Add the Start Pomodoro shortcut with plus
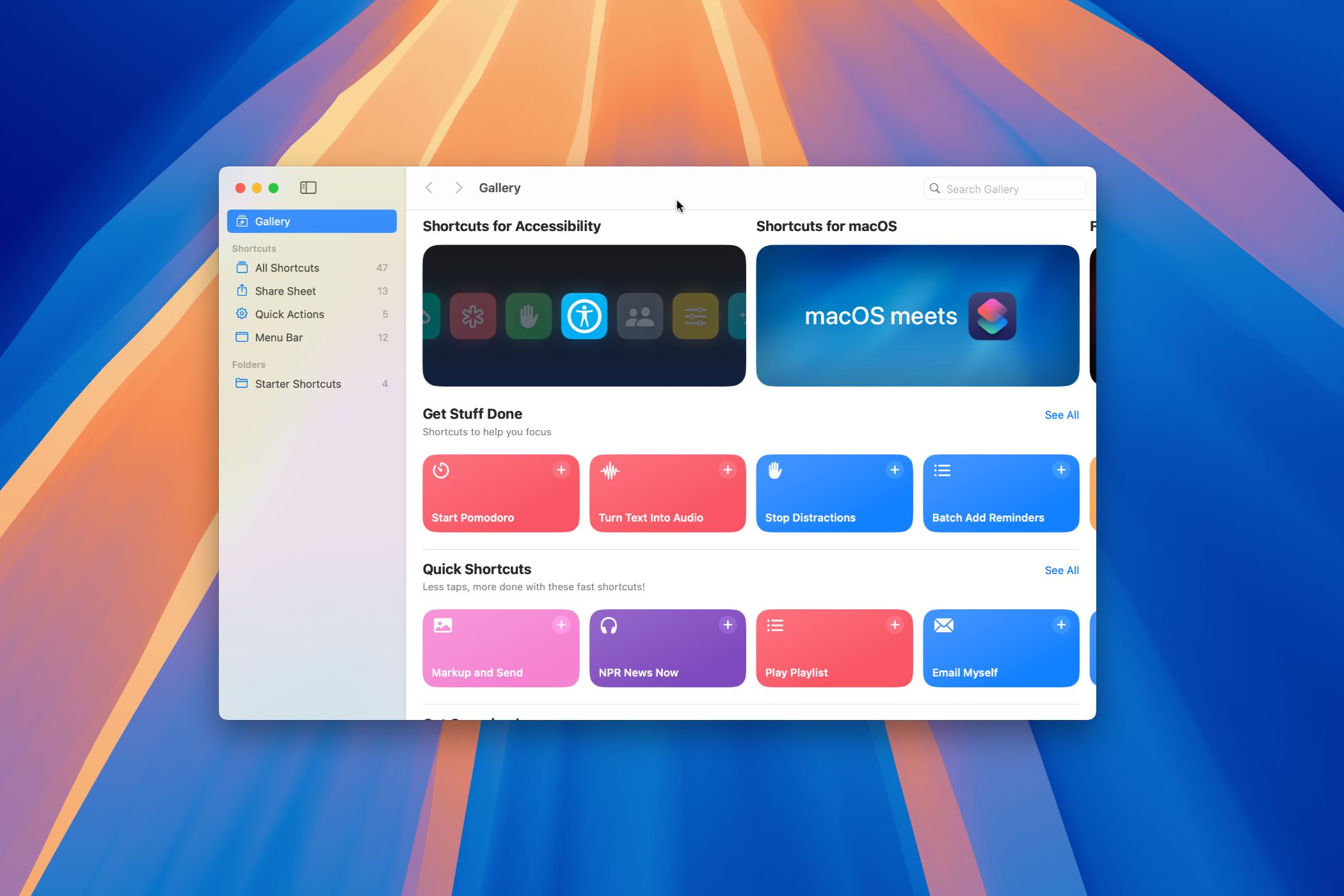The width and height of the screenshot is (1344, 896). pyautogui.click(x=561, y=470)
